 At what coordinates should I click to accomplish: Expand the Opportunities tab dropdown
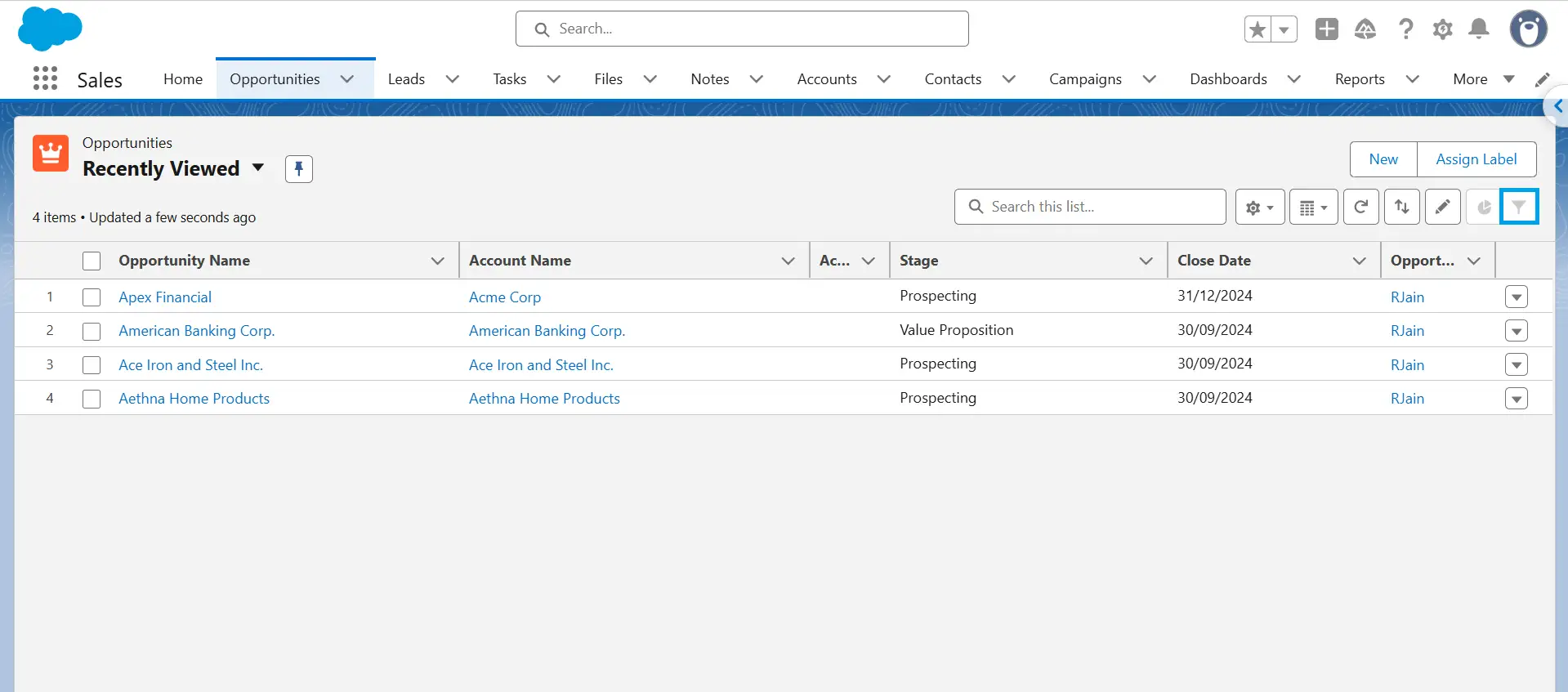(347, 79)
